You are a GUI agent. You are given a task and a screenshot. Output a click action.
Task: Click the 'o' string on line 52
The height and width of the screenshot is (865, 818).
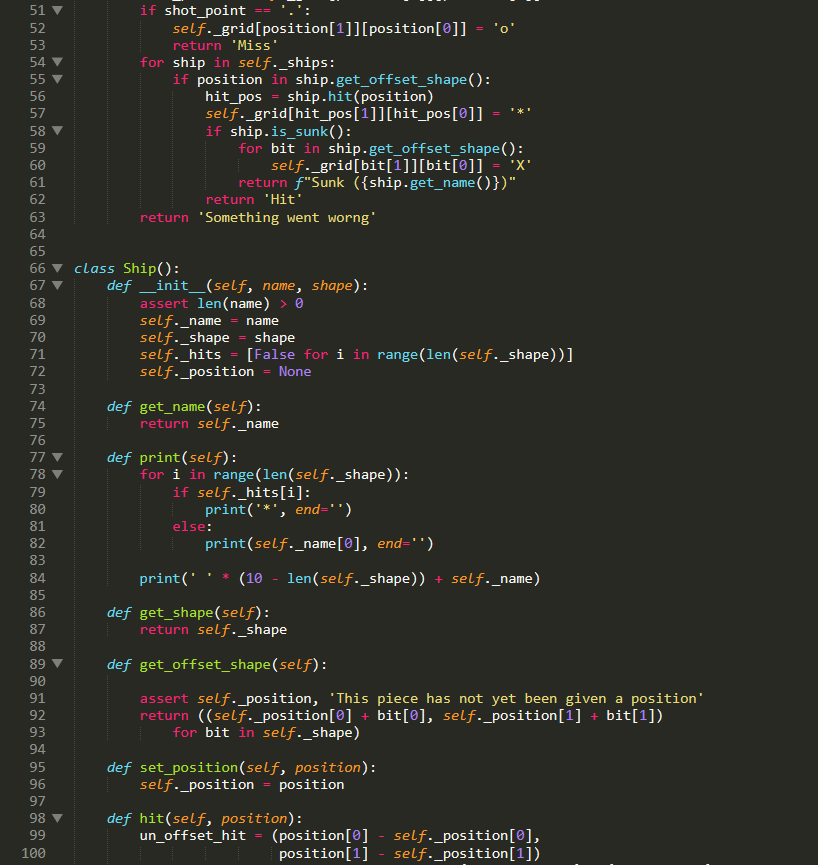[x=504, y=28]
